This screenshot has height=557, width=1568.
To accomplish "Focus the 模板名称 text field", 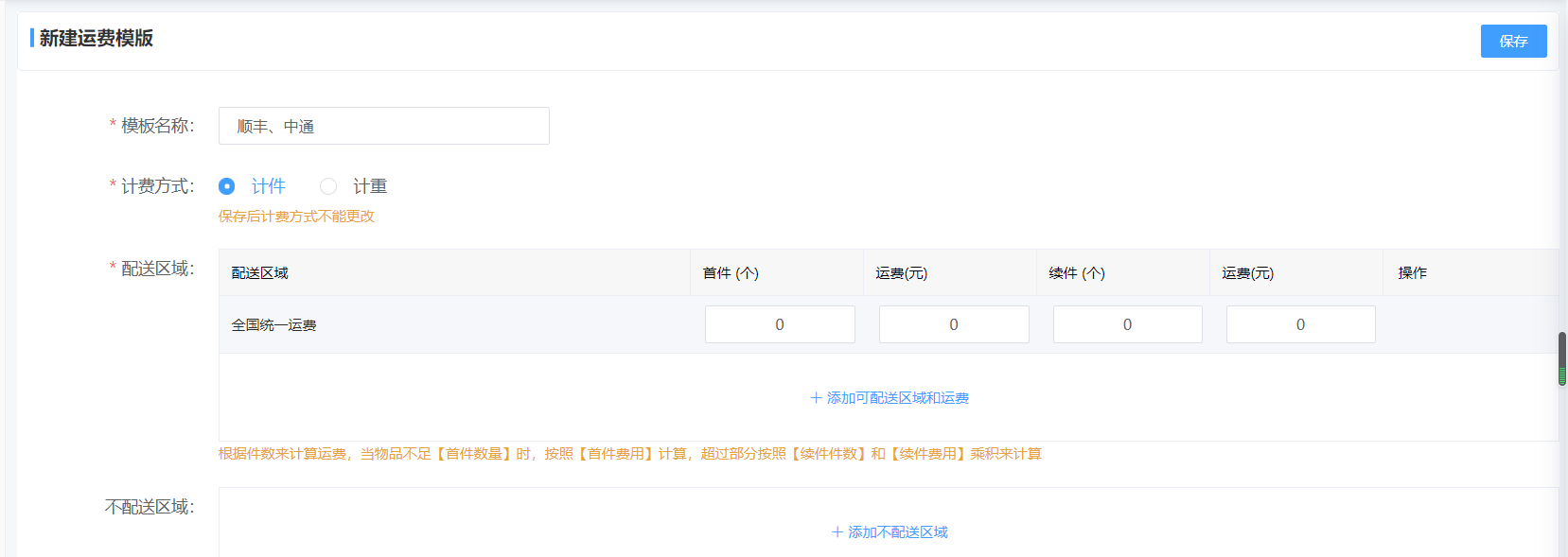I will (x=383, y=126).
